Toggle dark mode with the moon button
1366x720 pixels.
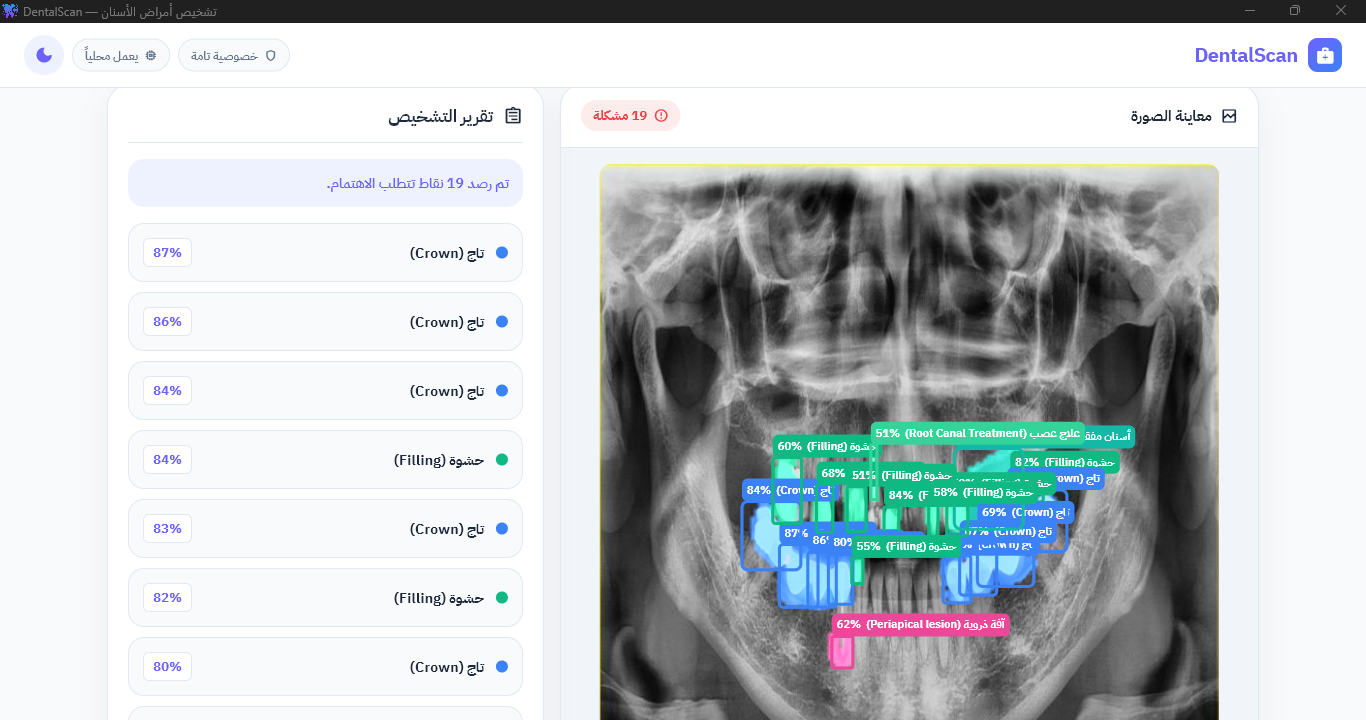pos(44,55)
